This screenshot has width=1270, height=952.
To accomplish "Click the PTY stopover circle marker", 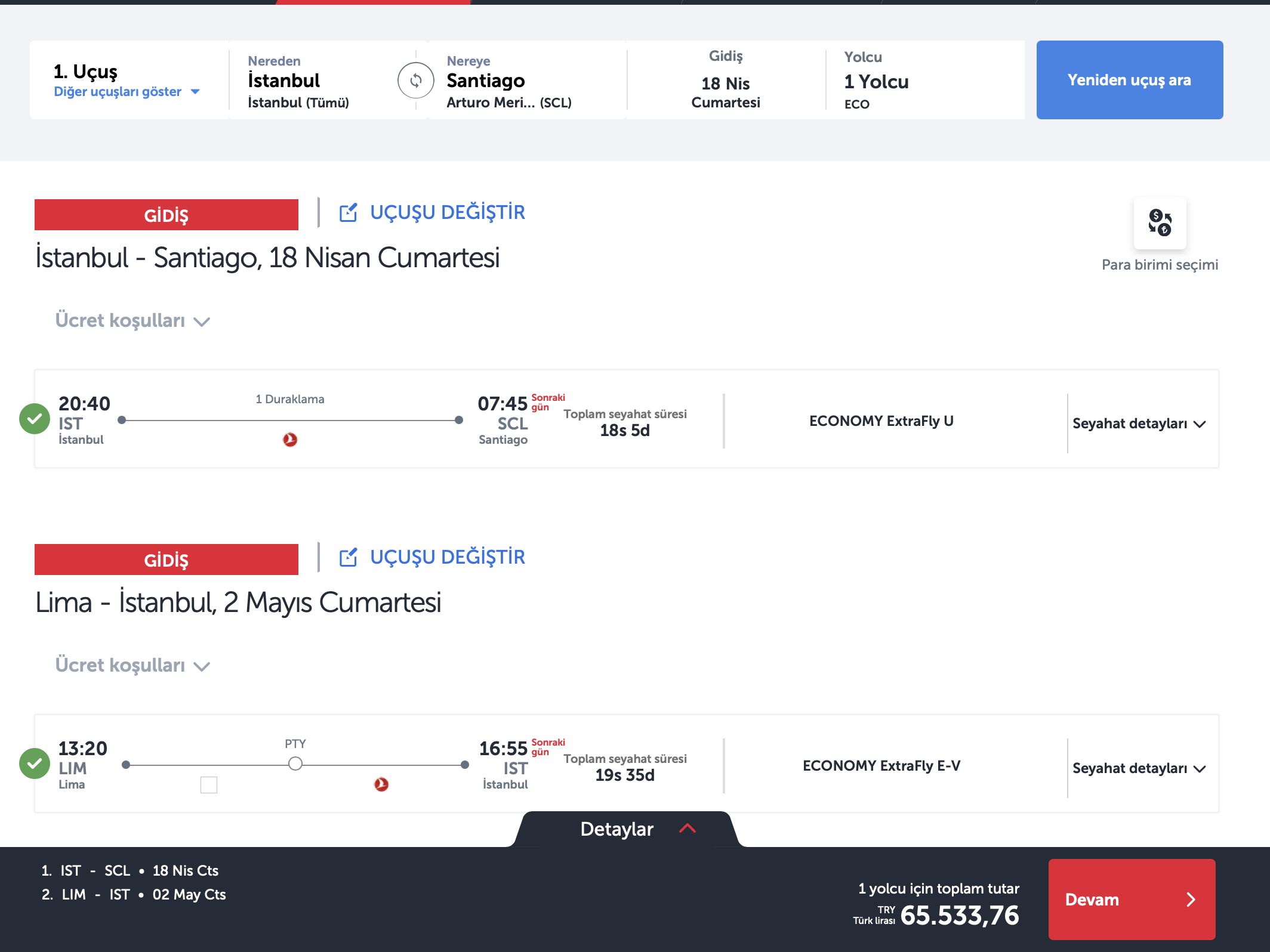I will (x=295, y=764).
